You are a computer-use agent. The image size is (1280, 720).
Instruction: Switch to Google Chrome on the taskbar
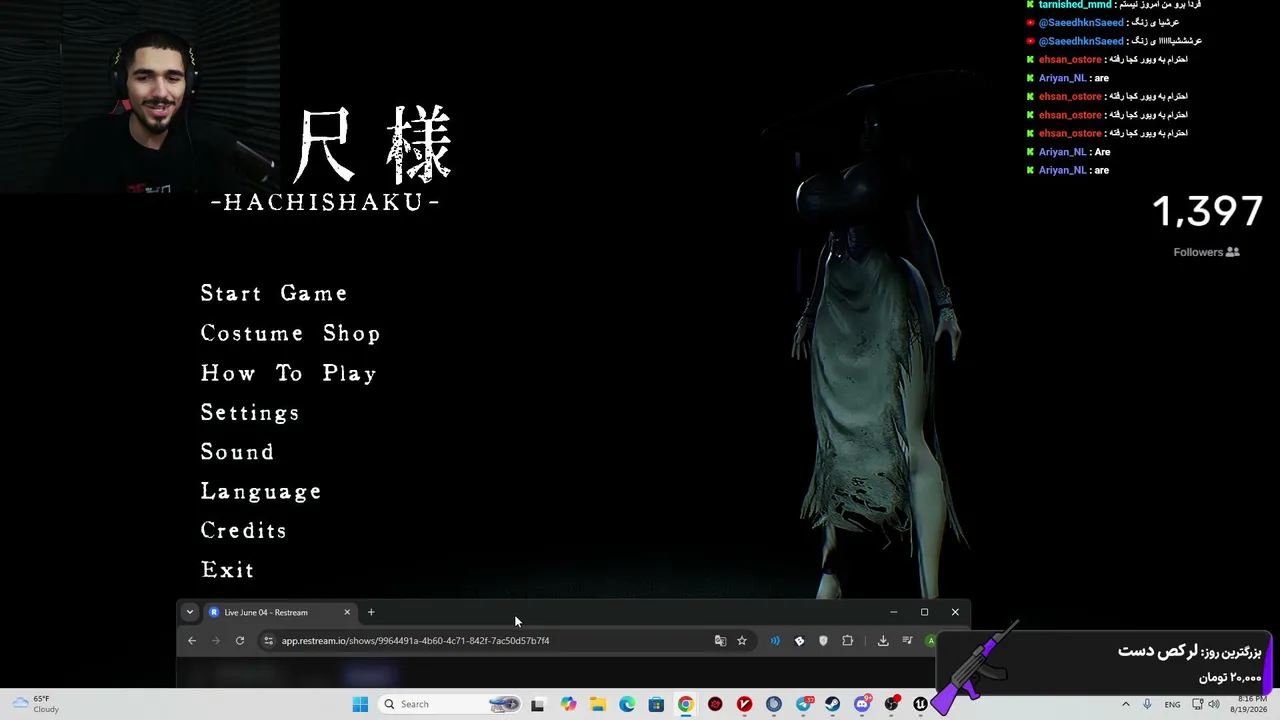tap(685, 704)
